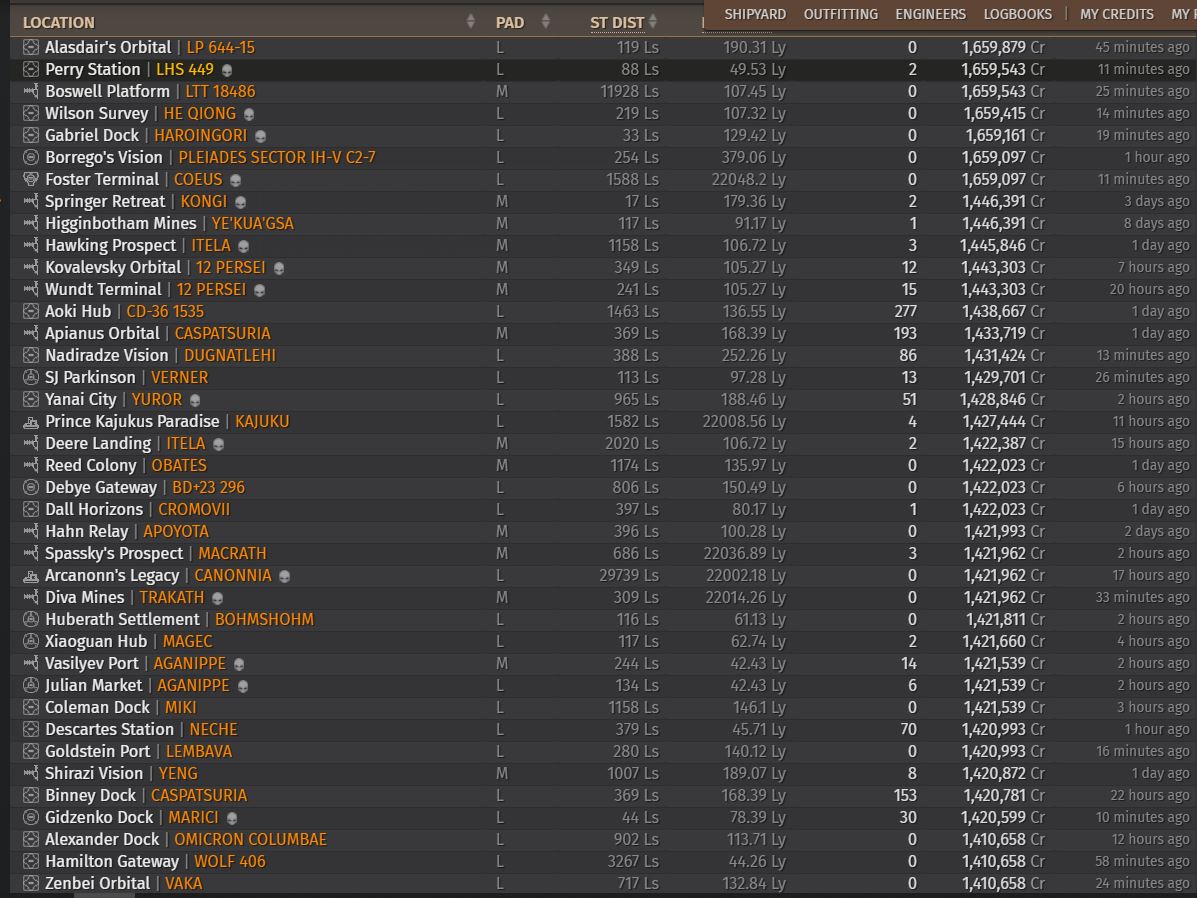Click the station type icon for Borrego's Vision
This screenshot has width=1197, height=898.
tap(31, 157)
